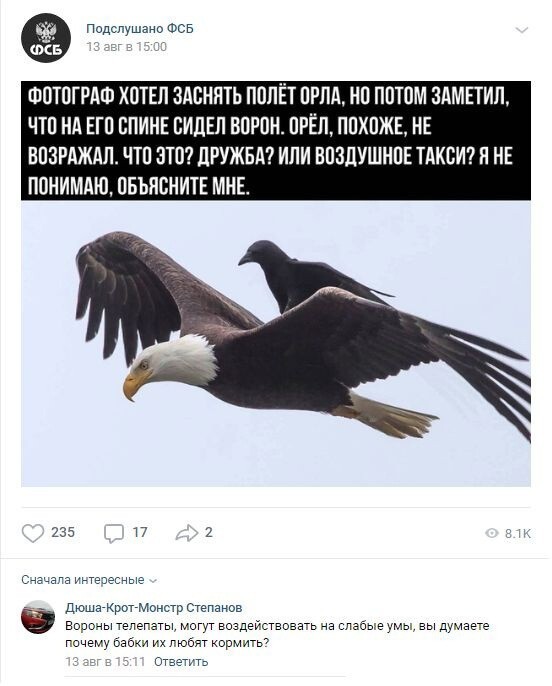Image resolution: width=552 pixels, height=686 pixels.
Task: Open post timestamp 13 авг в 15:00
Action: coord(126,47)
